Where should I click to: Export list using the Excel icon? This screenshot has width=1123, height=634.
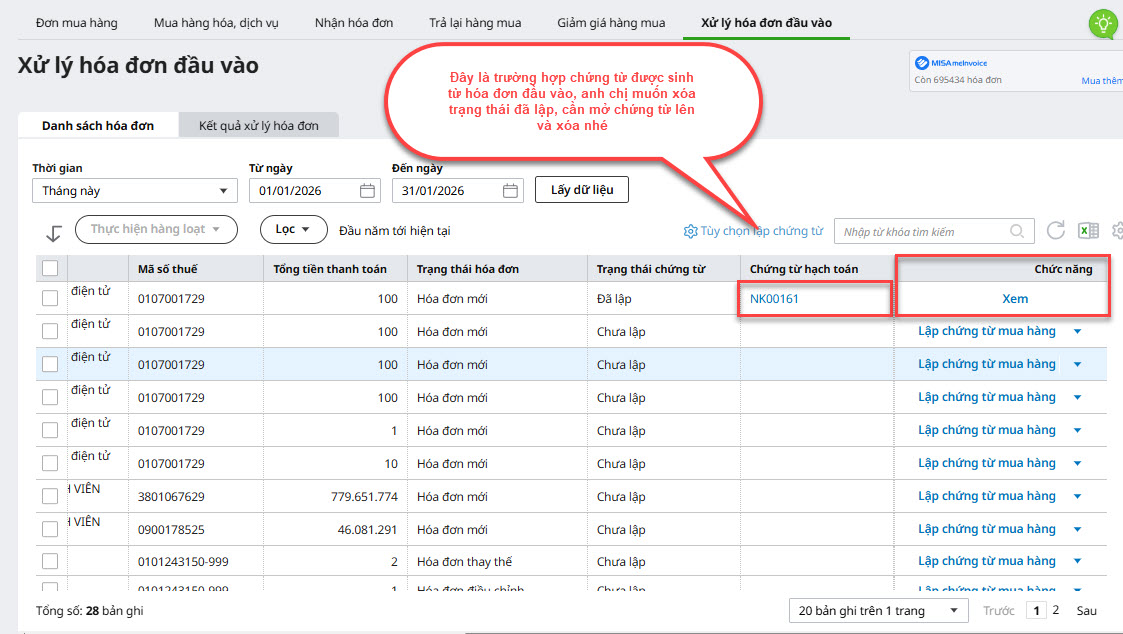(1087, 231)
